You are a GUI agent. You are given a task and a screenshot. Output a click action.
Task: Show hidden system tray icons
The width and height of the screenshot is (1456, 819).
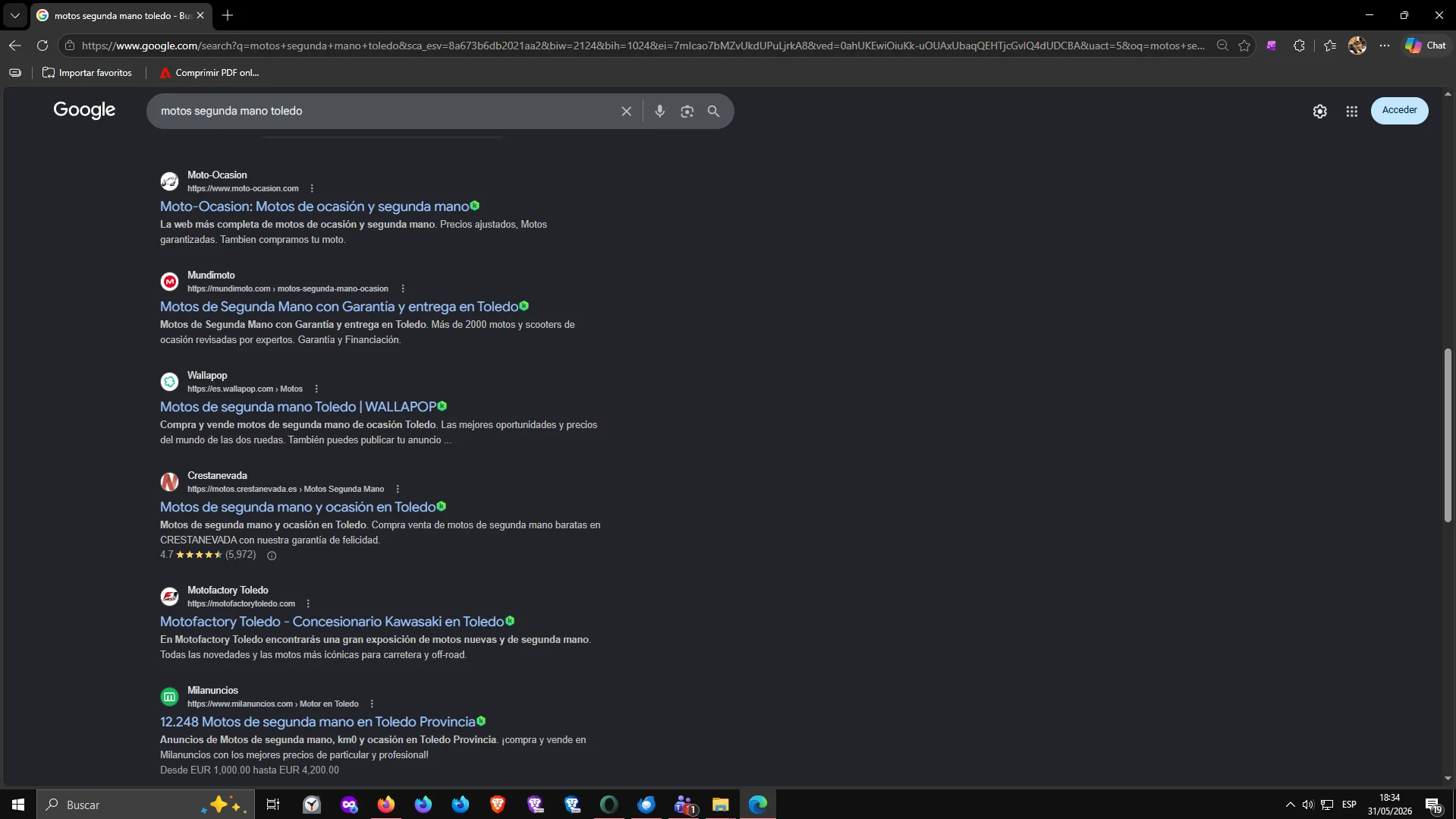[x=1290, y=805]
